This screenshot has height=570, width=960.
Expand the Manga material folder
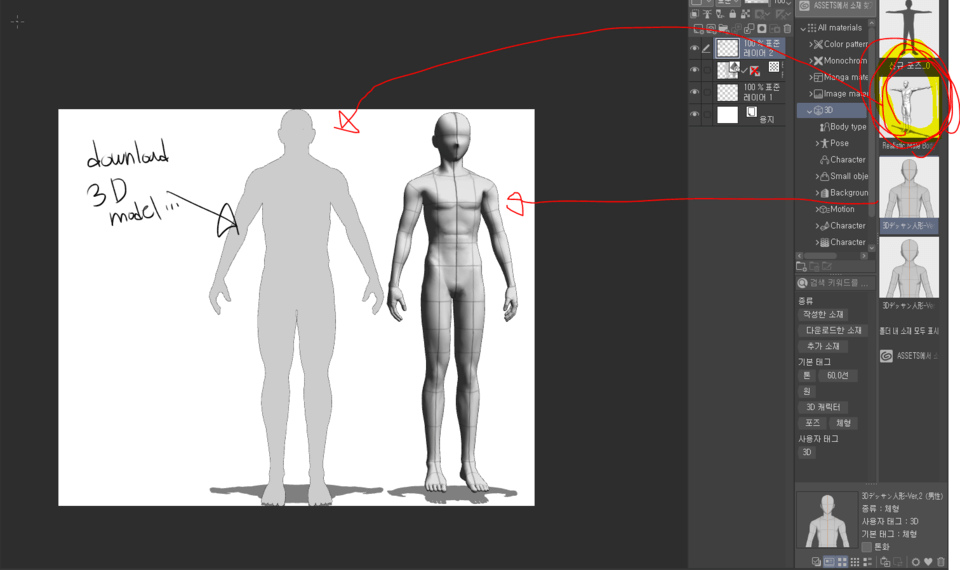(811, 77)
